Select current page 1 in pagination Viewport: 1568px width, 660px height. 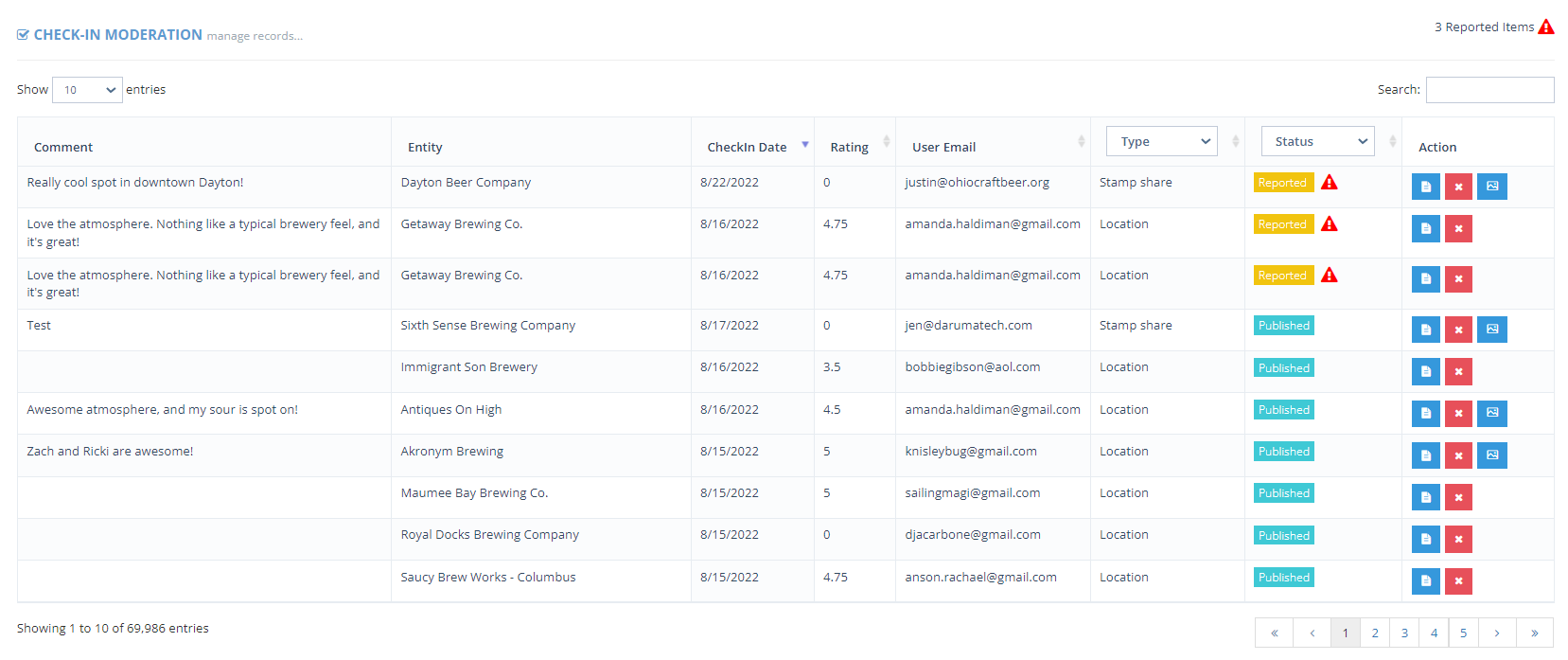click(1346, 633)
